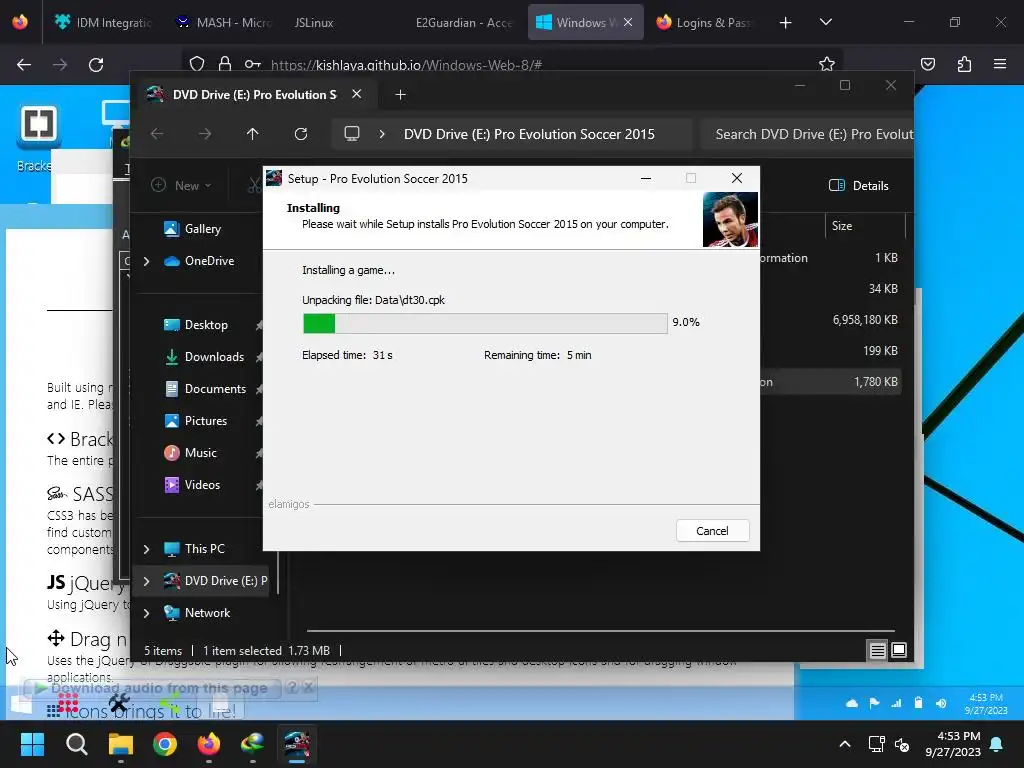1024x768 pixels.
Task: Open a new Firefox tab
Action: click(786, 22)
